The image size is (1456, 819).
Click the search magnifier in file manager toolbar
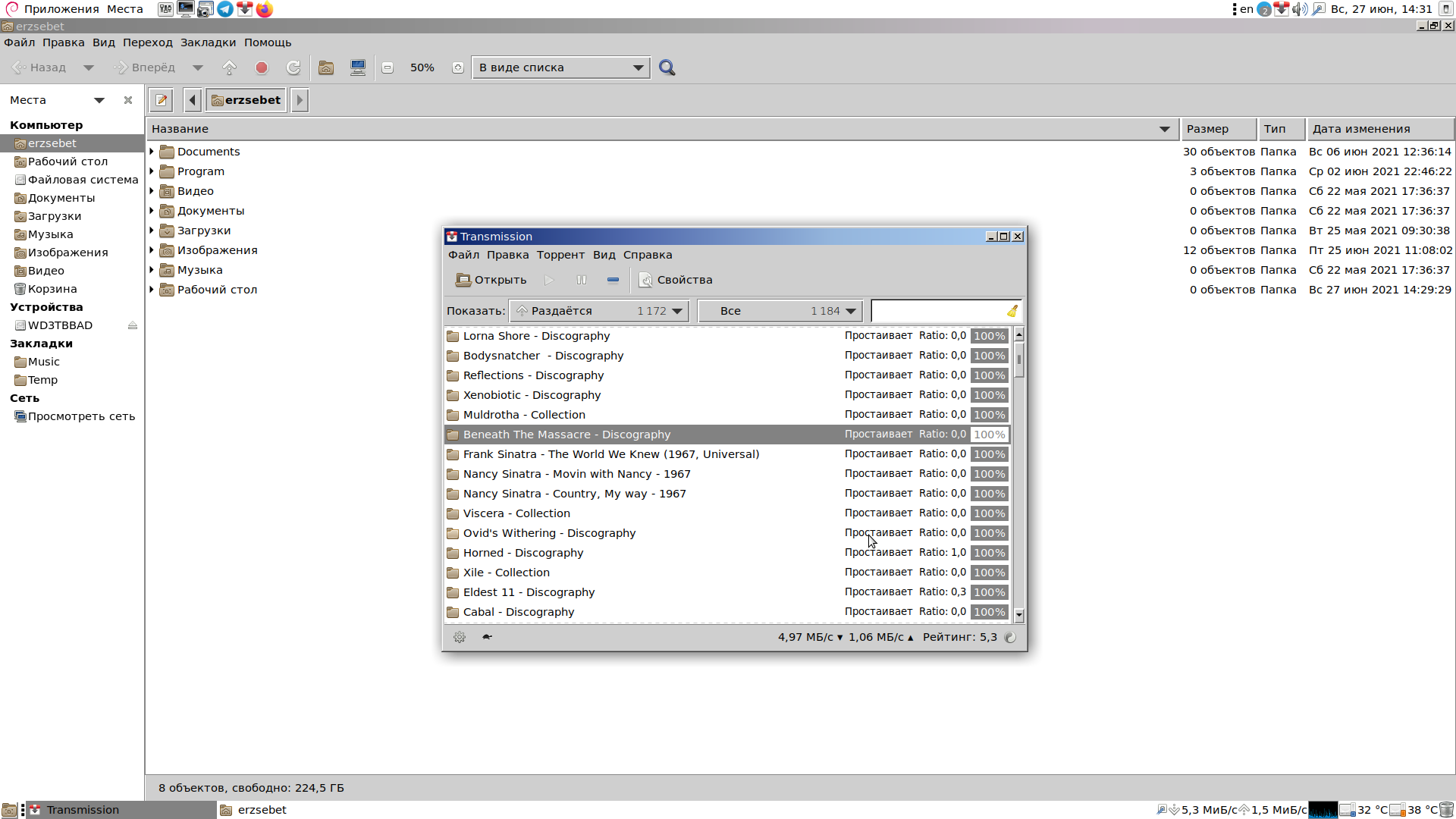667,67
